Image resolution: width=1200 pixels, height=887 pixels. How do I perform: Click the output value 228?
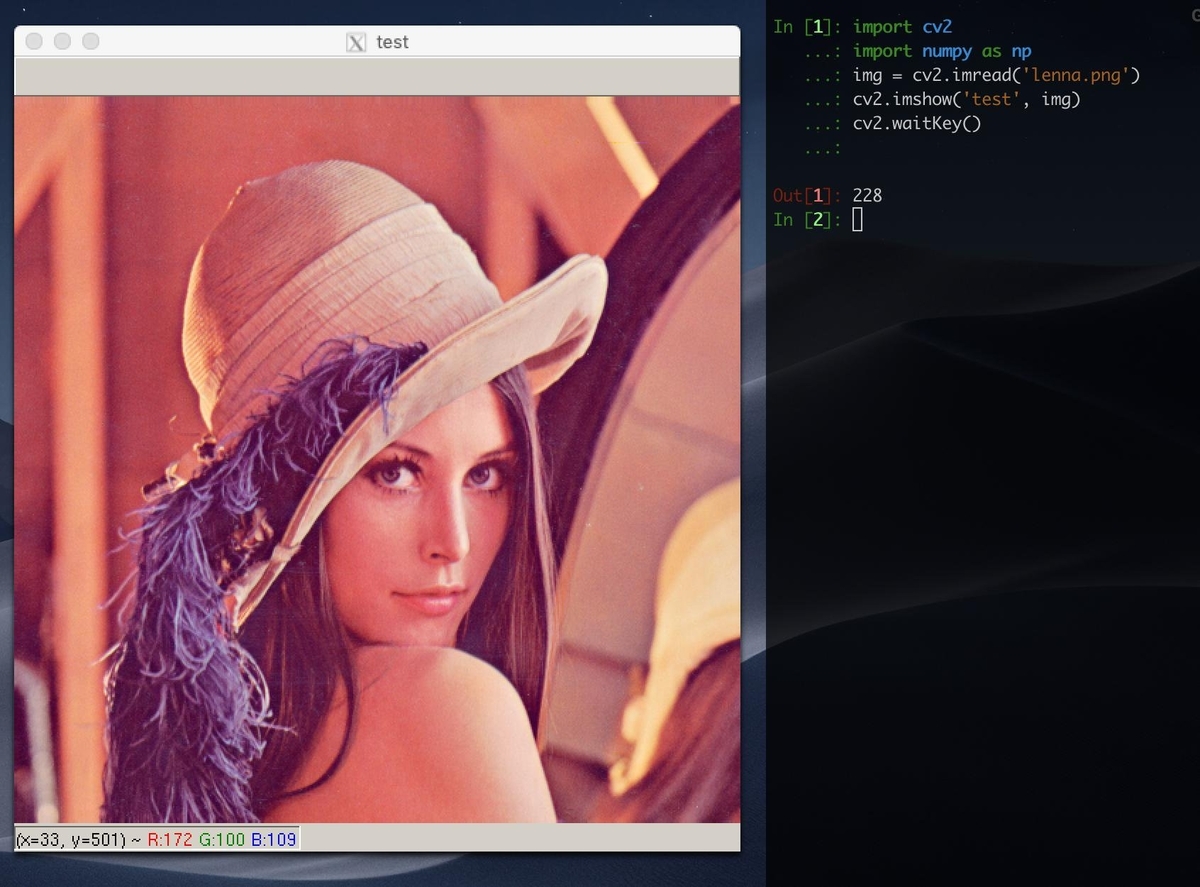(867, 195)
